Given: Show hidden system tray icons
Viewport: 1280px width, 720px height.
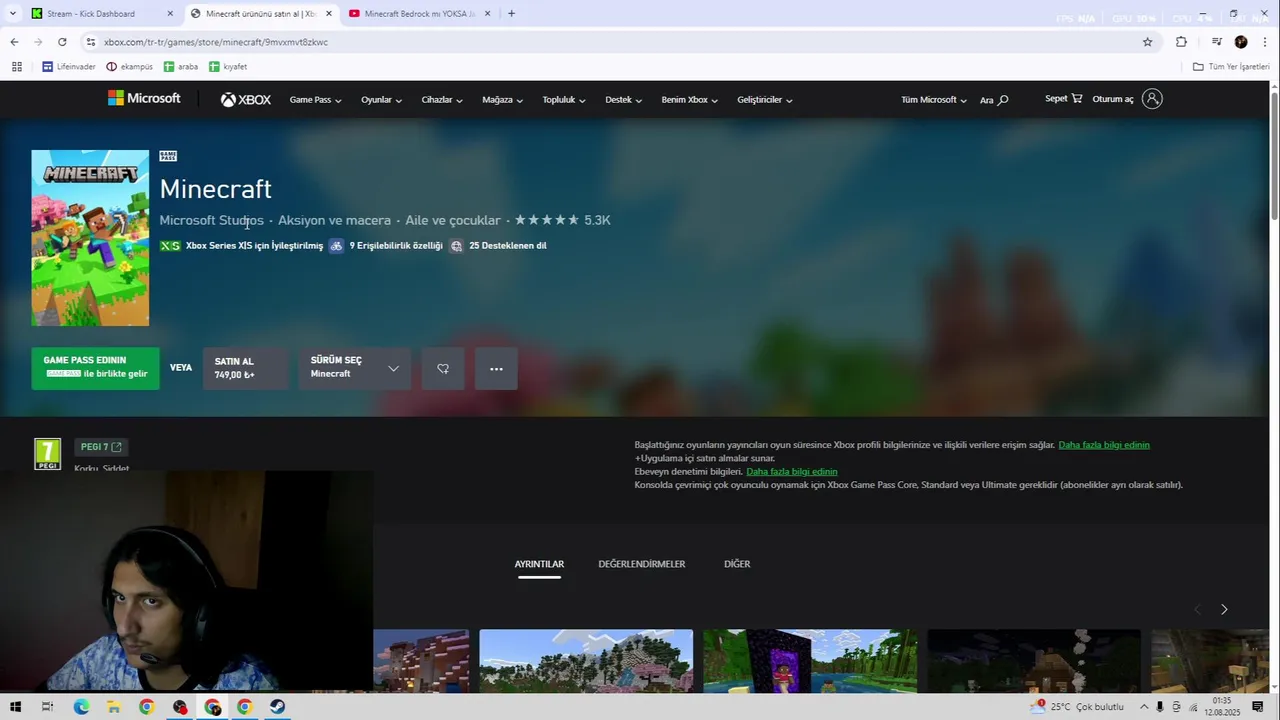Looking at the screenshot, I should (1144, 707).
